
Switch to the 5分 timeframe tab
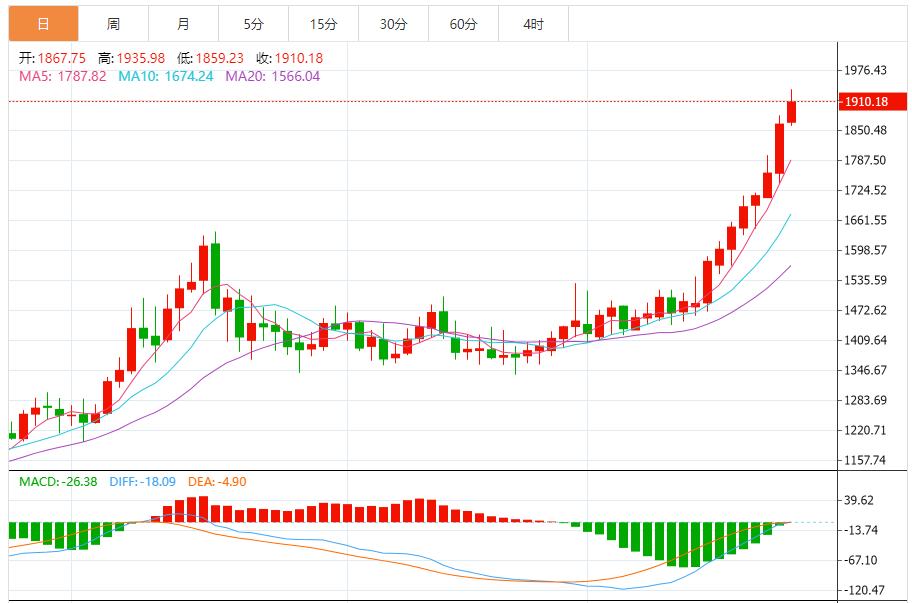[253, 24]
